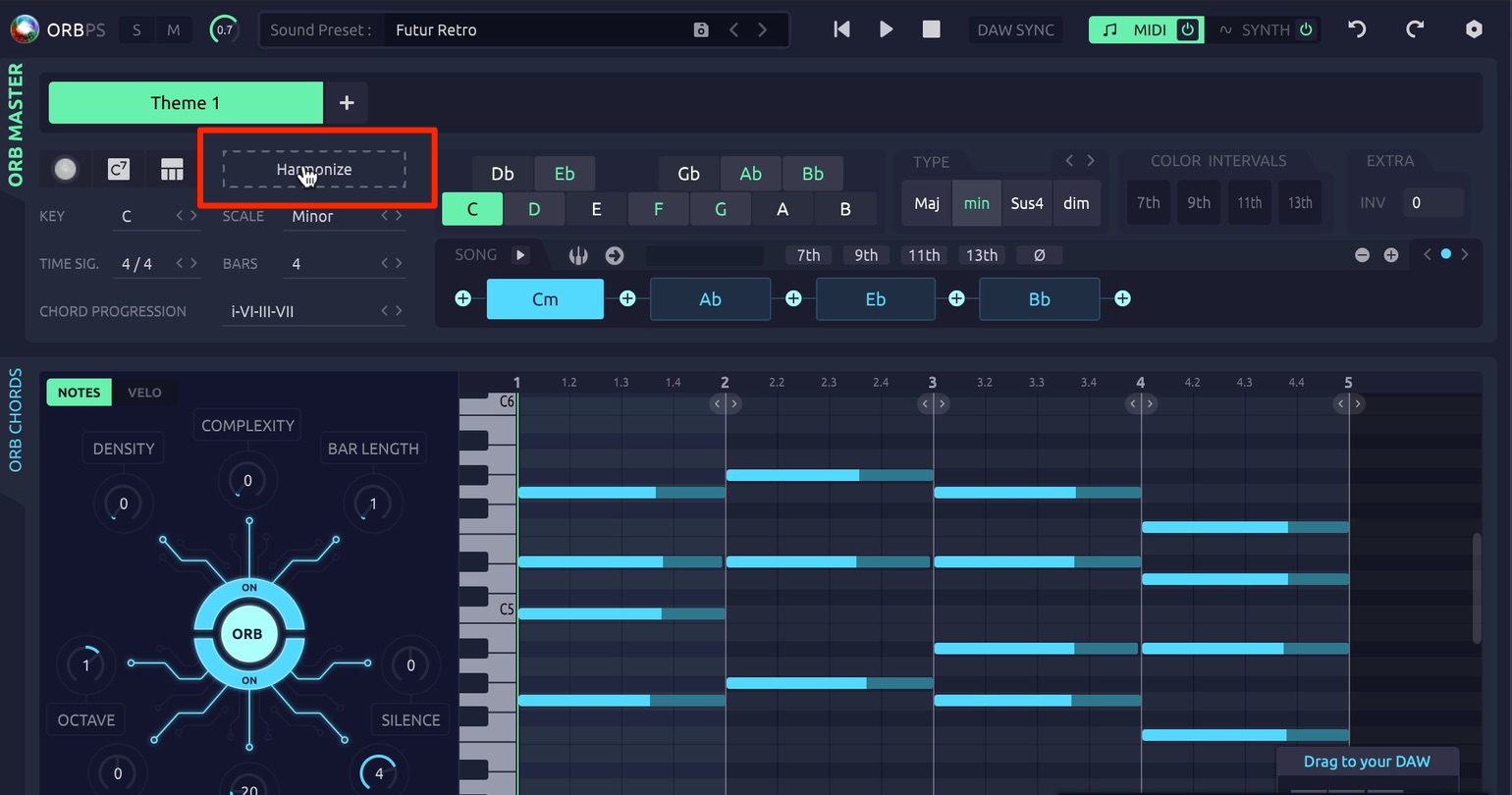
Task: Open the hexagon settings icon
Action: (x=1474, y=29)
